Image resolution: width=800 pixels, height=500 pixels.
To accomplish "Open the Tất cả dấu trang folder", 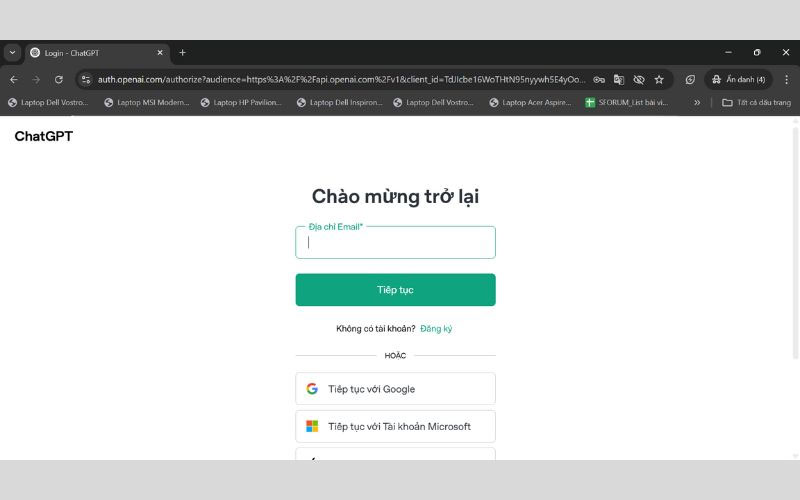I will [x=757, y=103].
